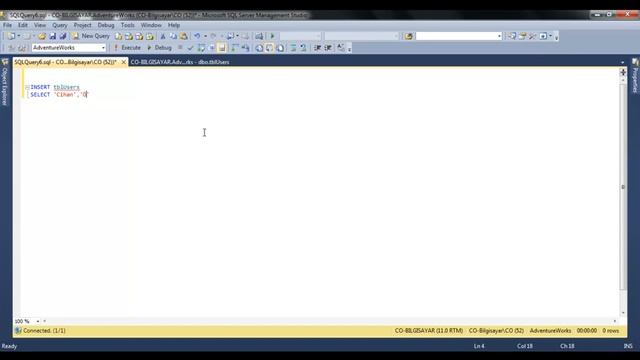Uncomment the selected lines
The image size is (640, 360).
303,48
